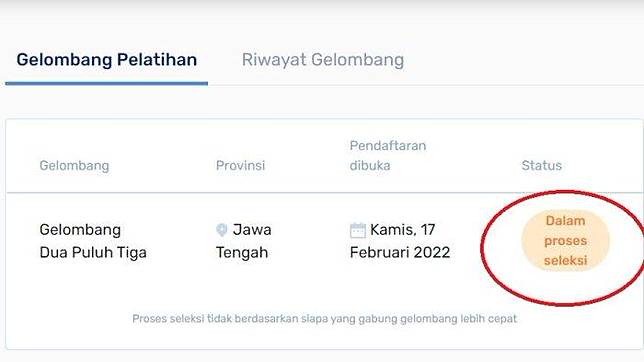Click the Proses seleksi tidak berdasarkan note
This screenshot has height=362, width=644.
(x=324, y=319)
